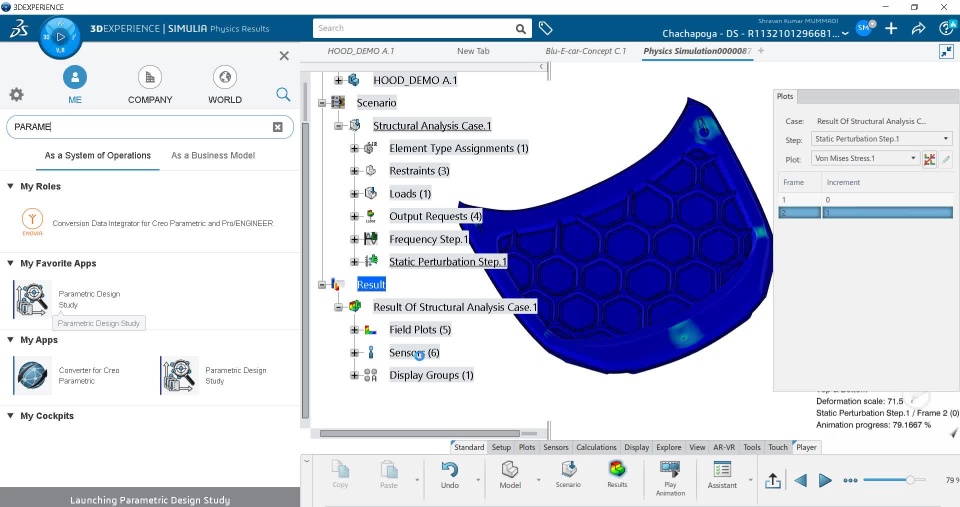Expand the Sensors (6) node

tap(354, 353)
